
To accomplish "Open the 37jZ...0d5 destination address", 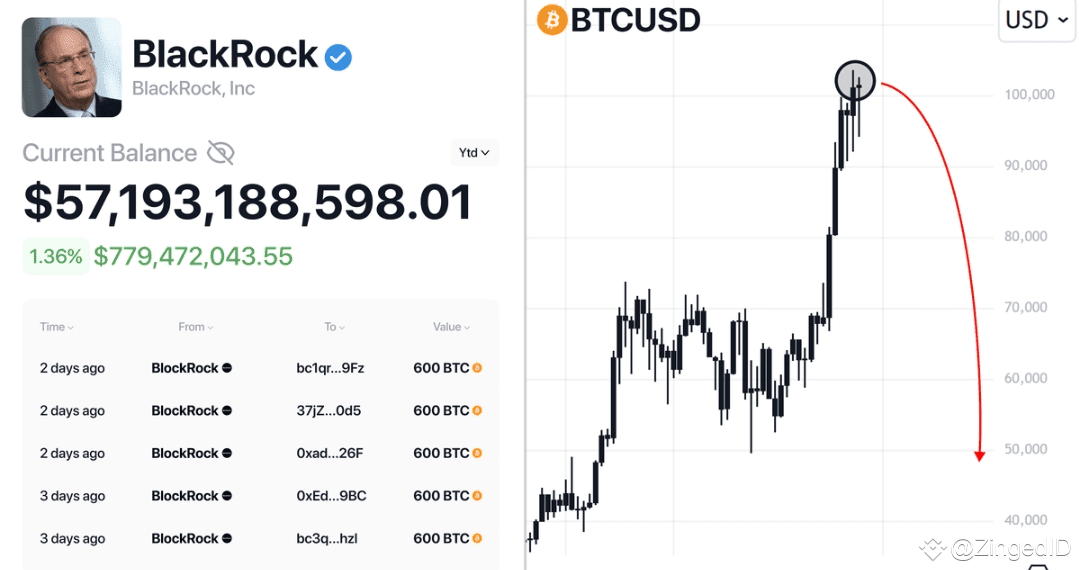I will [x=329, y=411].
